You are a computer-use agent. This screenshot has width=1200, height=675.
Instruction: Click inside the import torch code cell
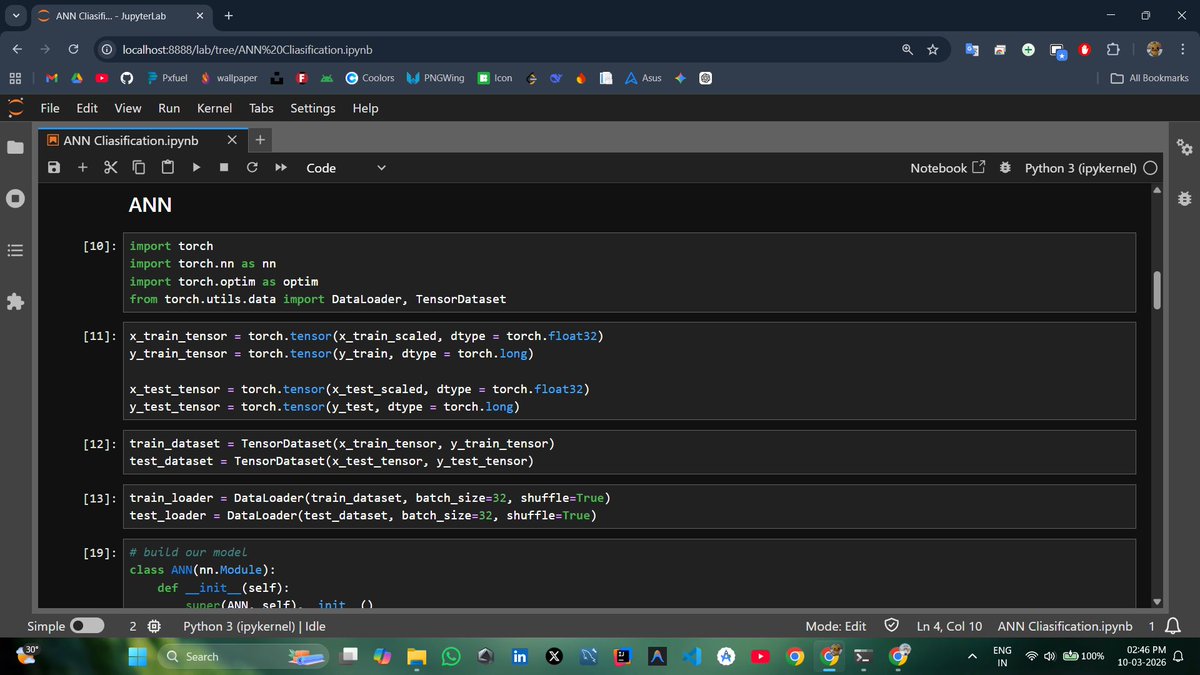tap(630, 272)
